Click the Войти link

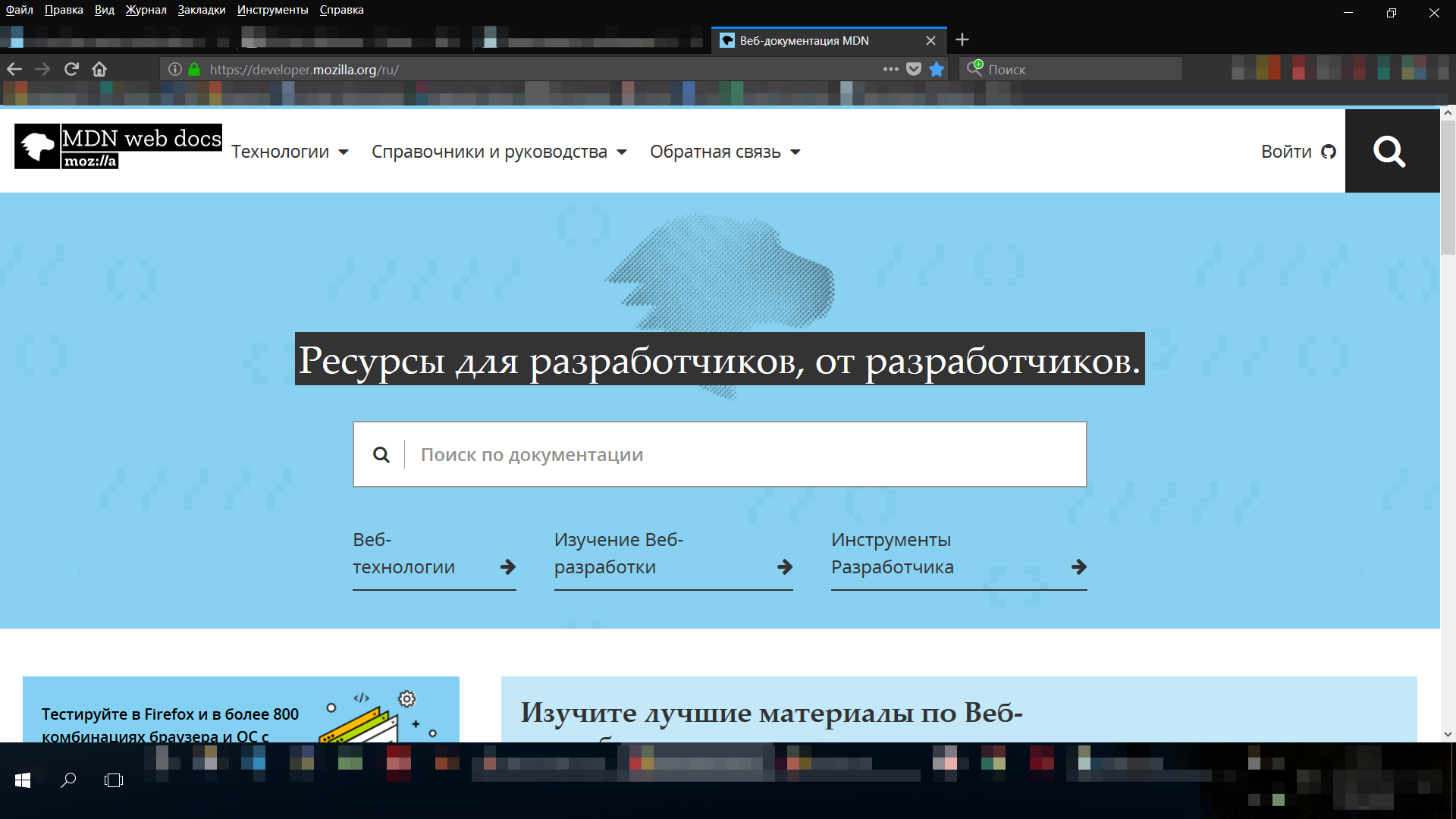(1285, 151)
